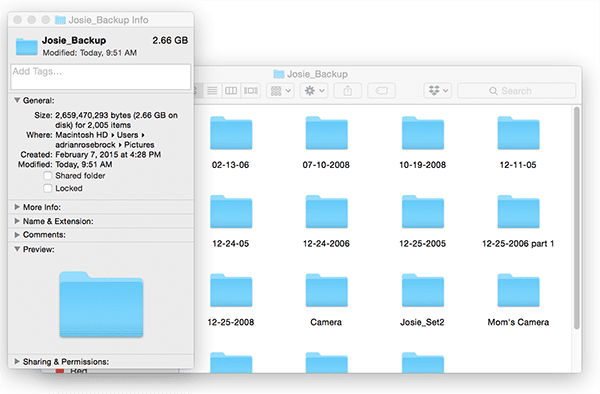Expand Sharing & Permissions section
This screenshot has height=394, width=600.
click(17, 361)
